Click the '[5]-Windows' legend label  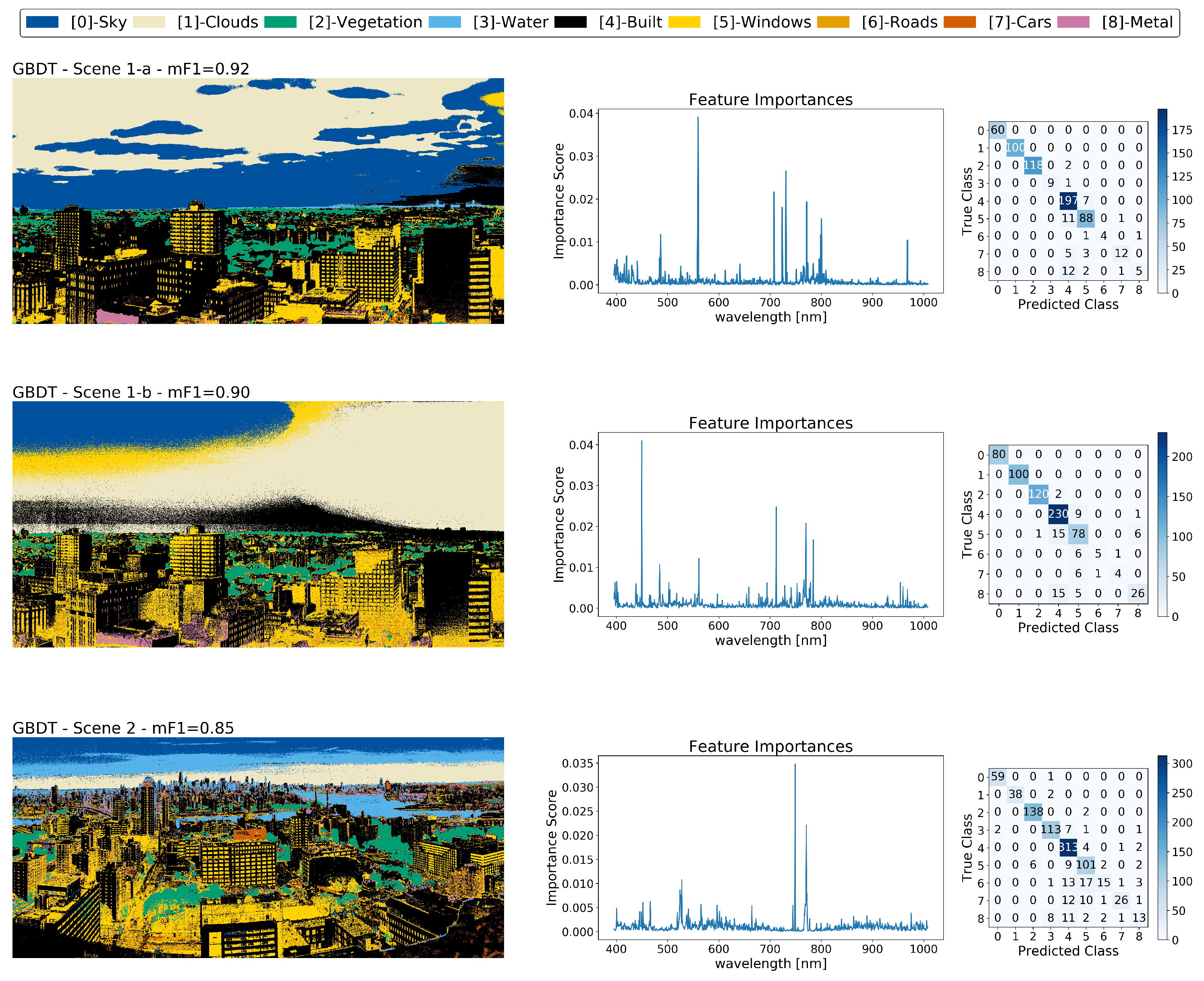pos(762,22)
